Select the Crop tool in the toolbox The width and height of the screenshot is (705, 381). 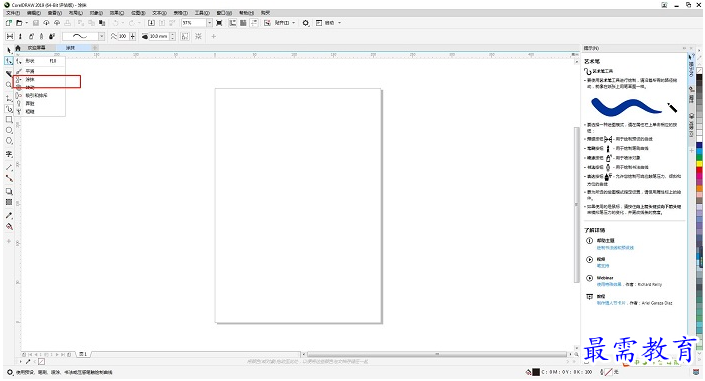coord(9,74)
